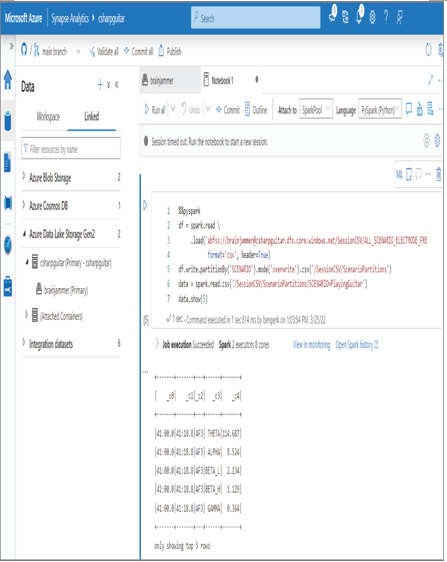
Task: Convert cell to markdown with ML icon
Action: point(399,174)
